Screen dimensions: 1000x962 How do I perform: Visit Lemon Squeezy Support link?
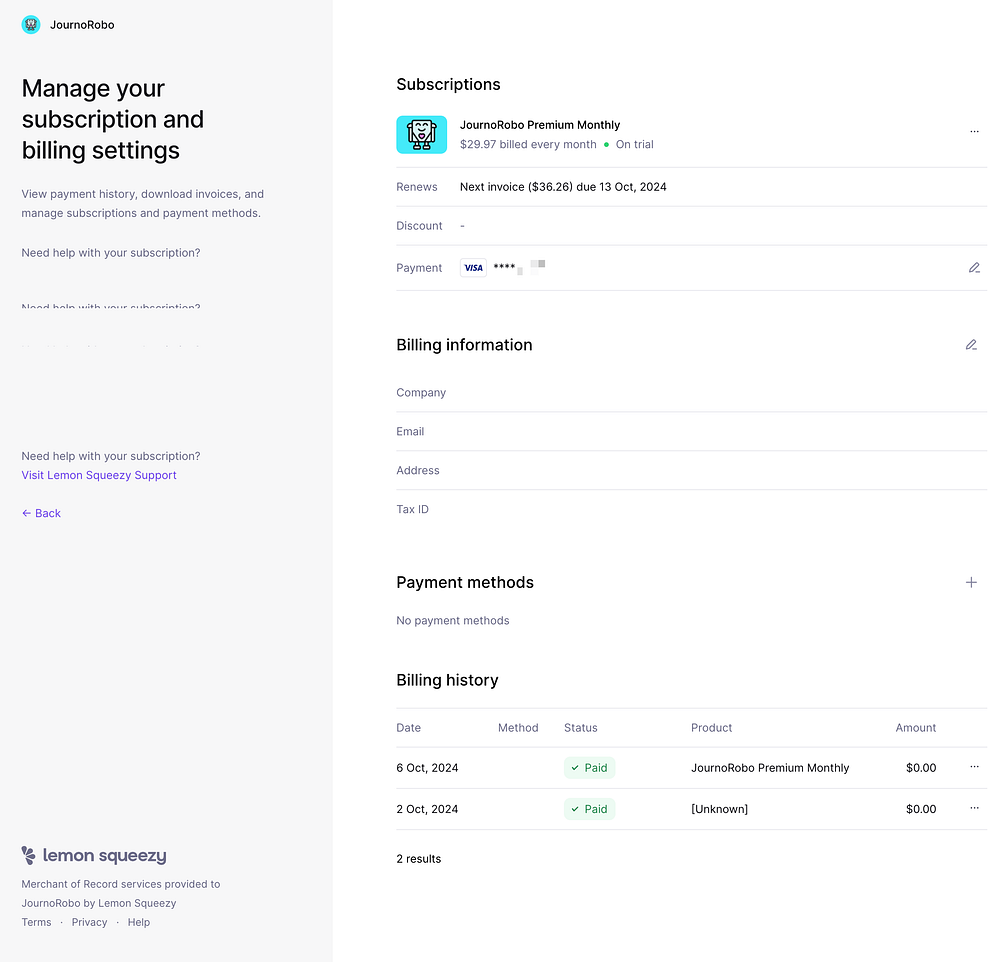(x=99, y=475)
